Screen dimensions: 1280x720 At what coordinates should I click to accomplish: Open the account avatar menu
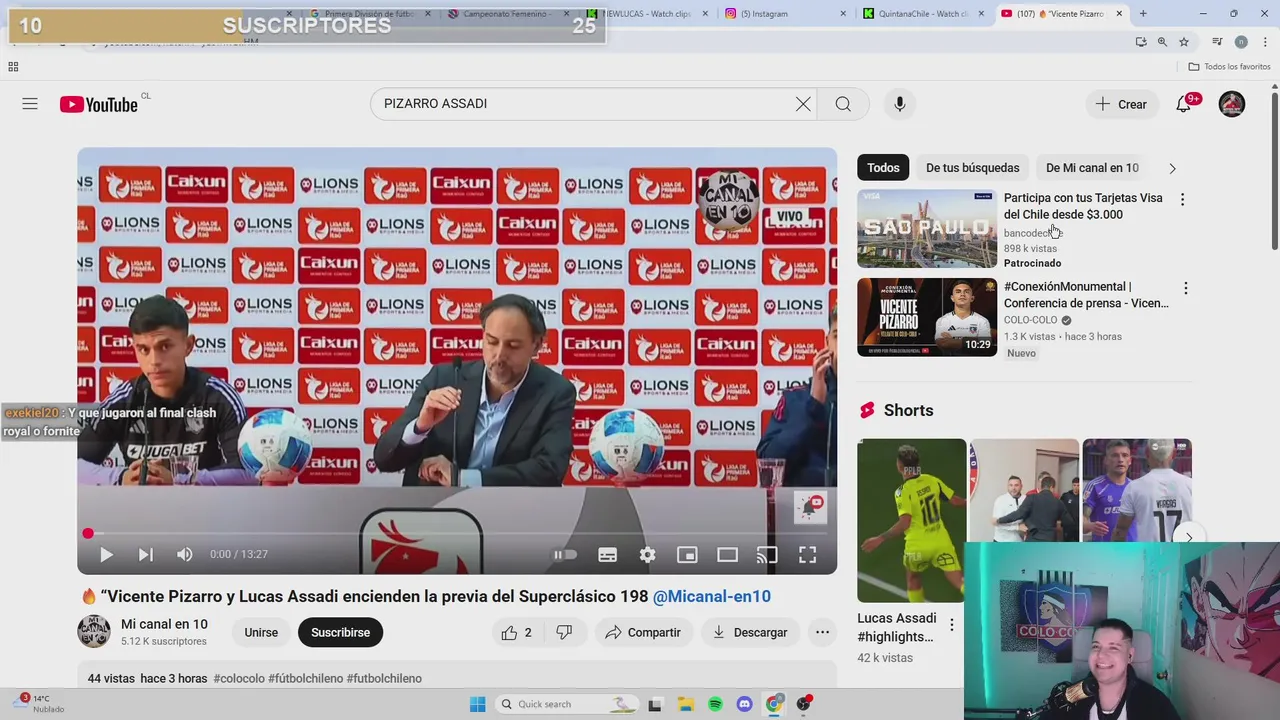pyautogui.click(x=1232, y=104)
